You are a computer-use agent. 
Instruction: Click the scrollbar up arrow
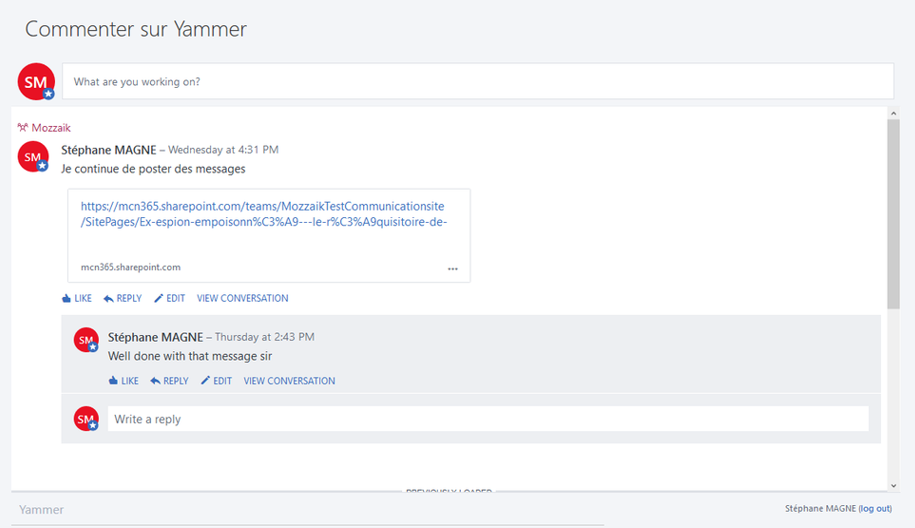pos(893,113)
